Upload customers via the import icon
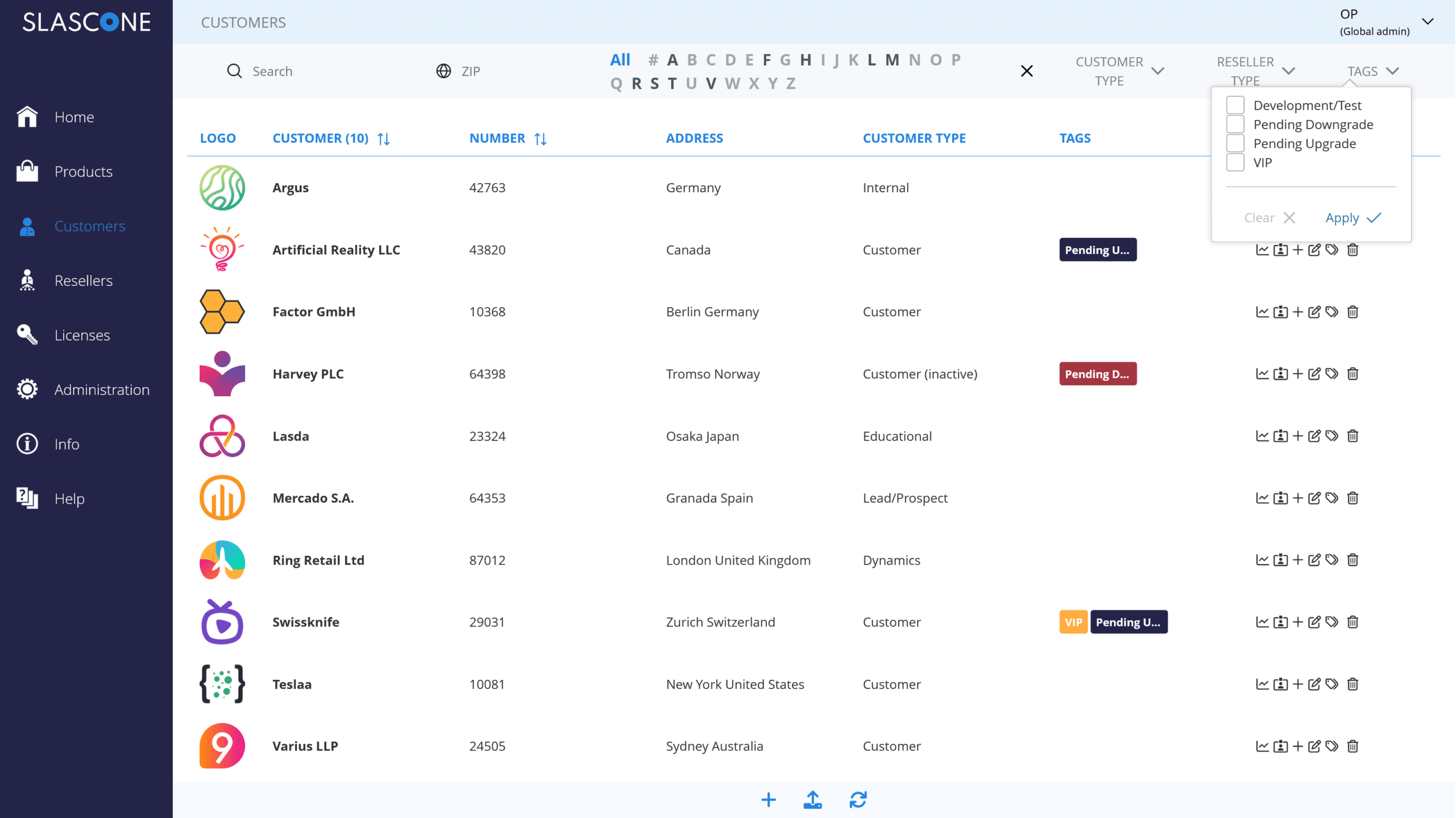This screenshot has height=818, width=1456. point(813,799)
